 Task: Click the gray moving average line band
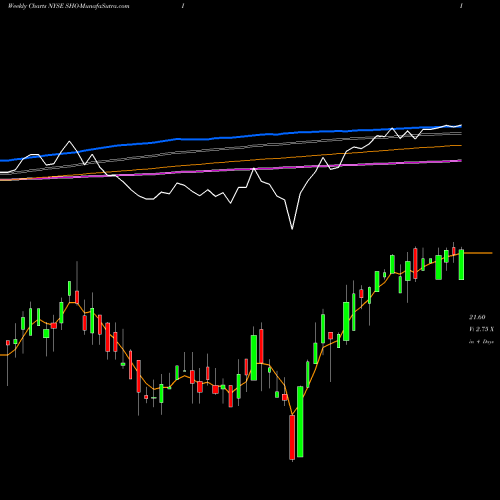[x=233, y=149]
